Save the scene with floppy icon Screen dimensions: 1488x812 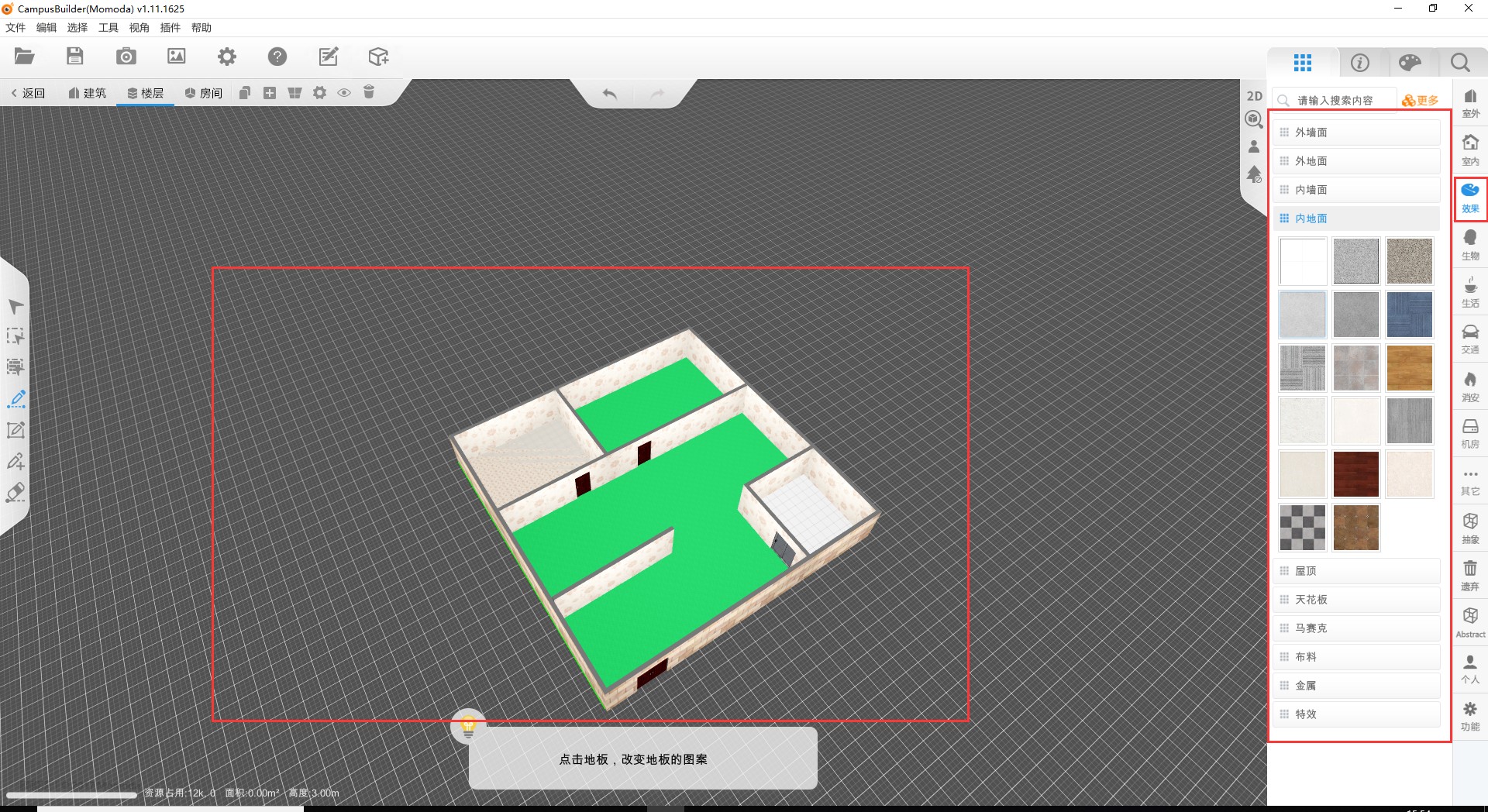click(74, 57)
